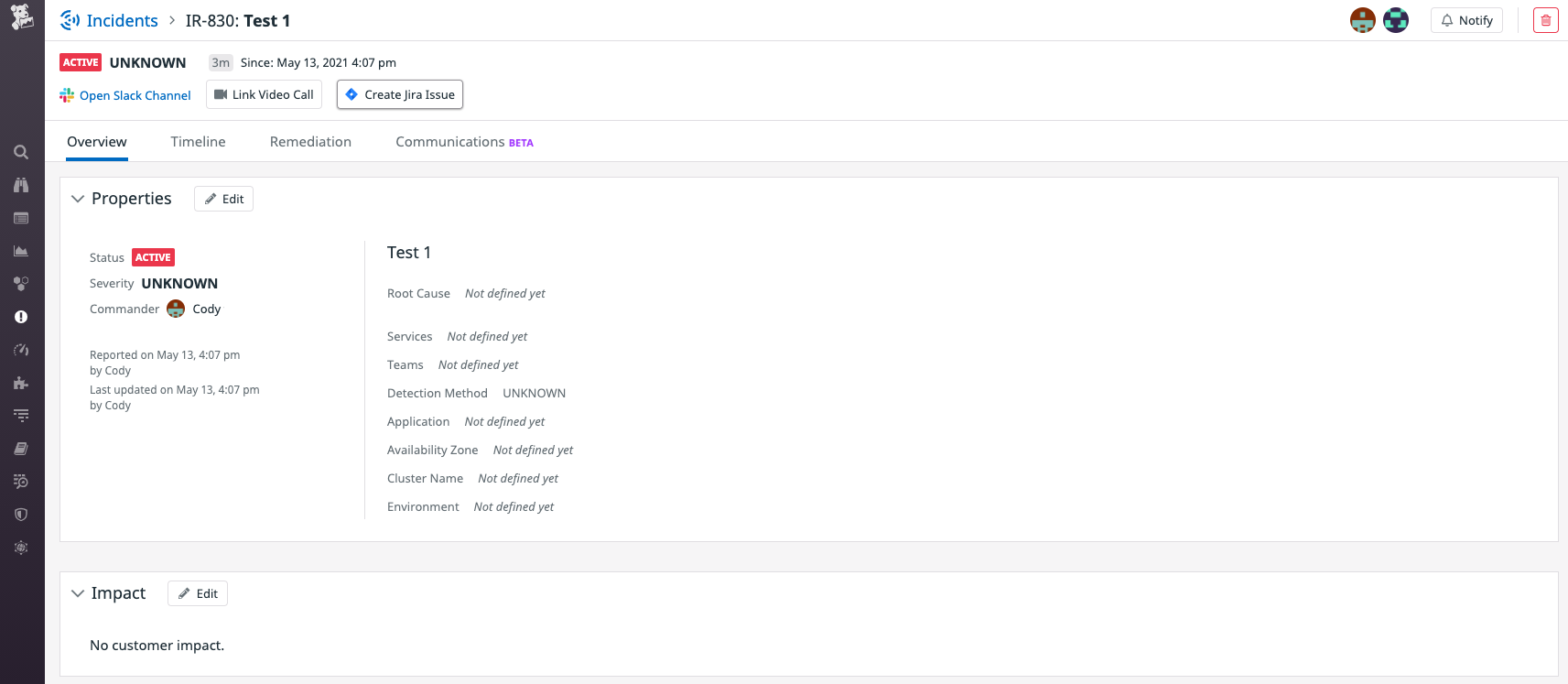Open the Monitors exclamation icon
Image resolution: width=1568 pixels, height=684 pixels.
21,317
